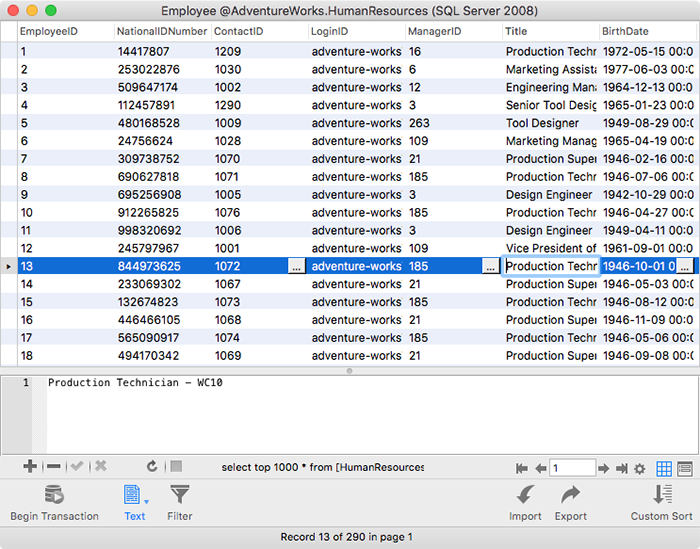Click the delete record minus icon
The height and width of the screenshot is (549, 700).
[x=54, y=467]
